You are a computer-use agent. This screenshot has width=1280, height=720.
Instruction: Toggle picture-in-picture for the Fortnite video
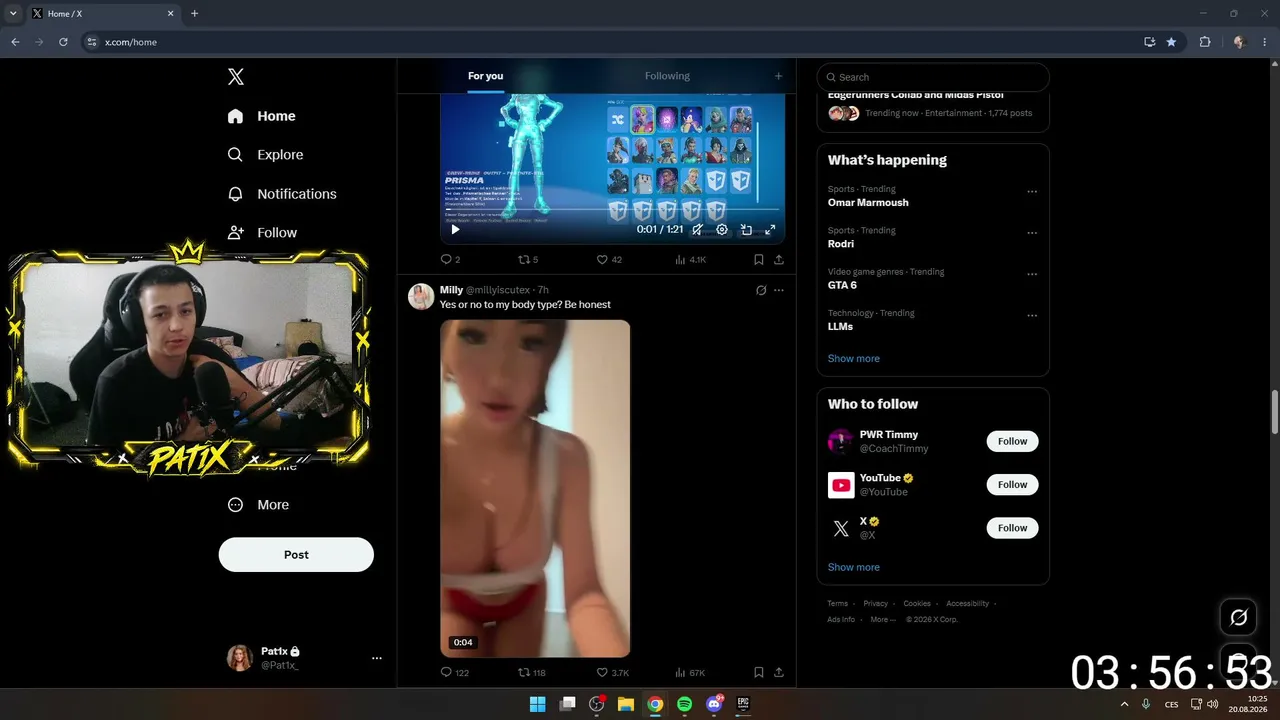tap(746, 230)
